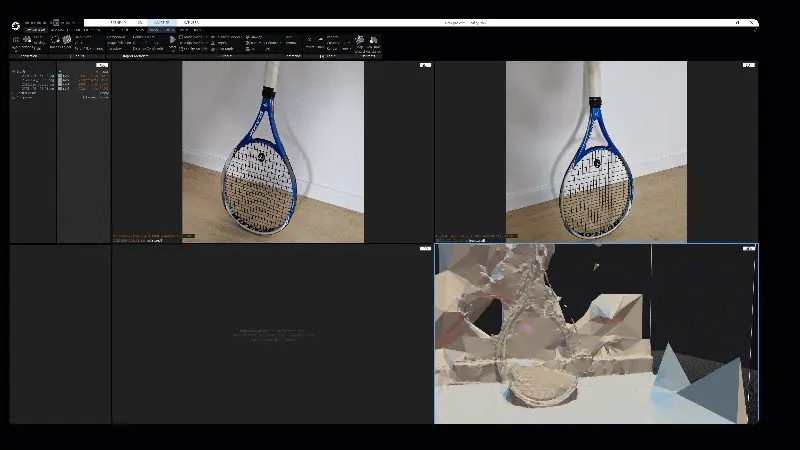Expand the bottom tree node in the left panel
This screenshot has height=450, width=800.
tap(13, 95)
